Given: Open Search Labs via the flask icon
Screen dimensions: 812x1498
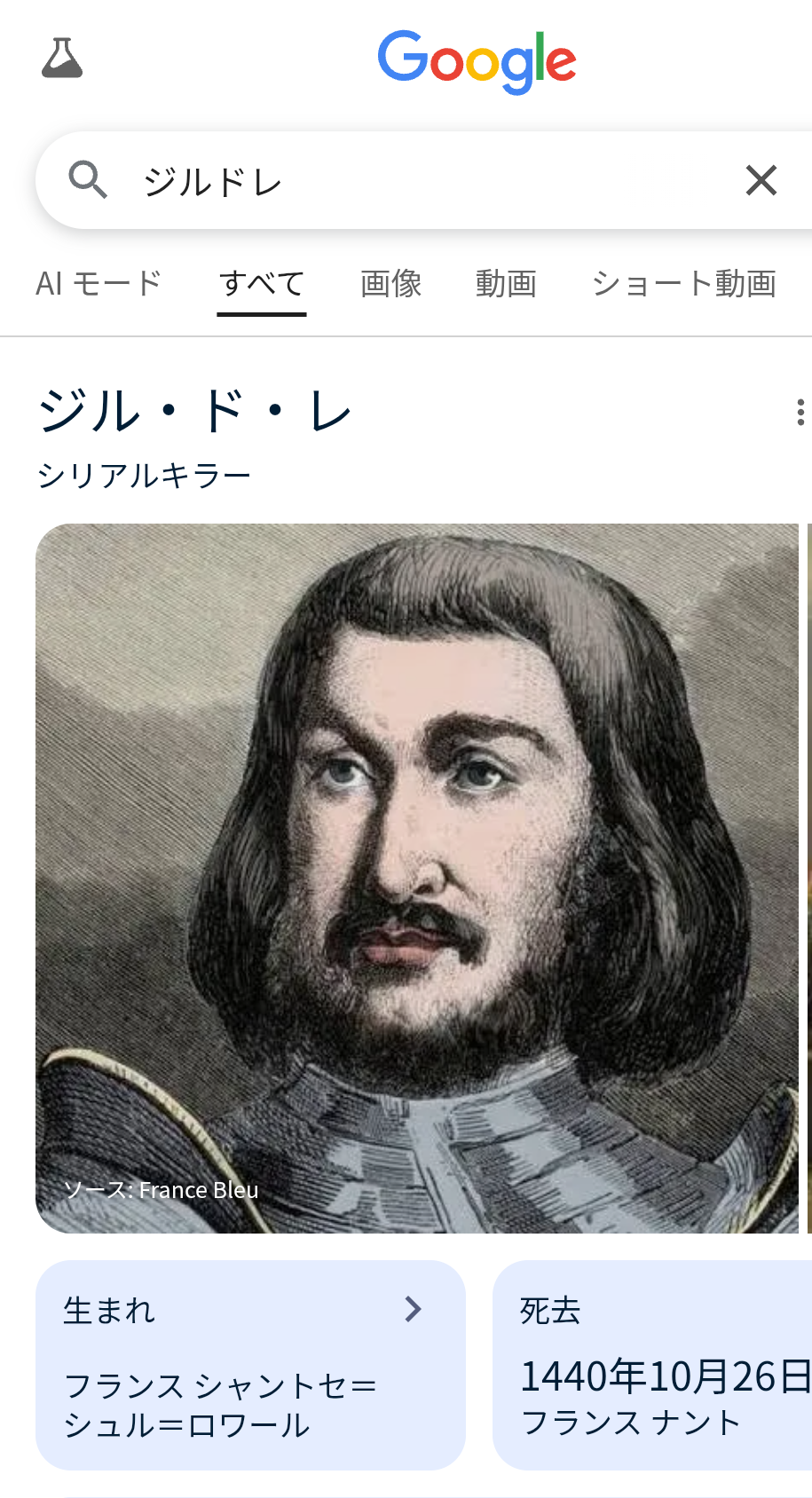Looking at the screenshot, I should [62, 59].
